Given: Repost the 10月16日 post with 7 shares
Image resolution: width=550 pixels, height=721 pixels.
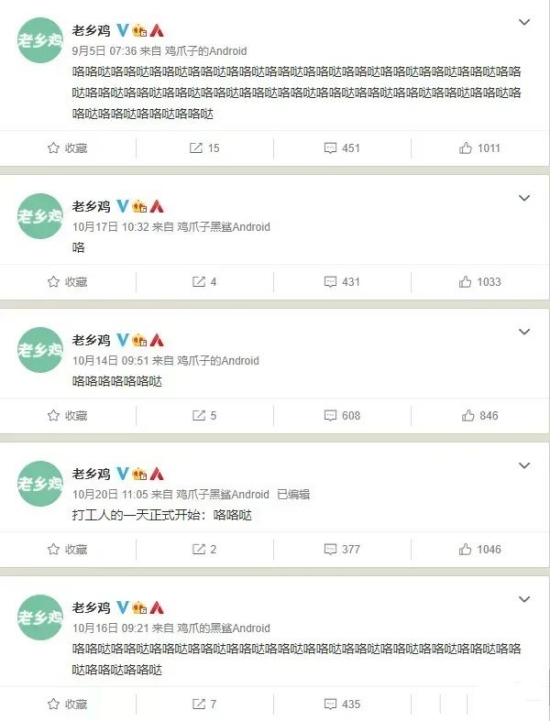Looking at the screenshot, I should 204,704.
